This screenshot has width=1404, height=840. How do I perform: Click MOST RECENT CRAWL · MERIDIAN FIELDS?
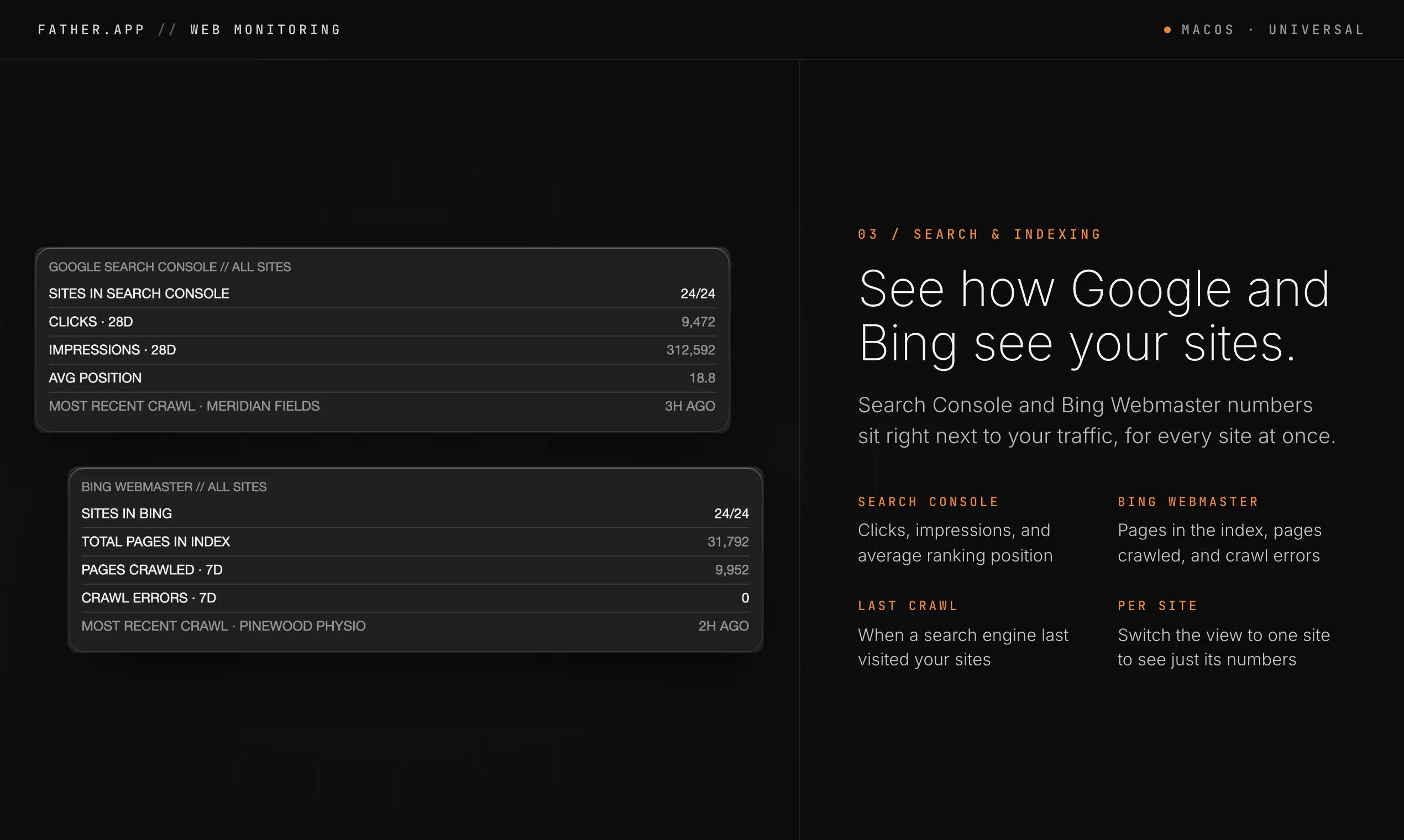[x=184, y=406]
